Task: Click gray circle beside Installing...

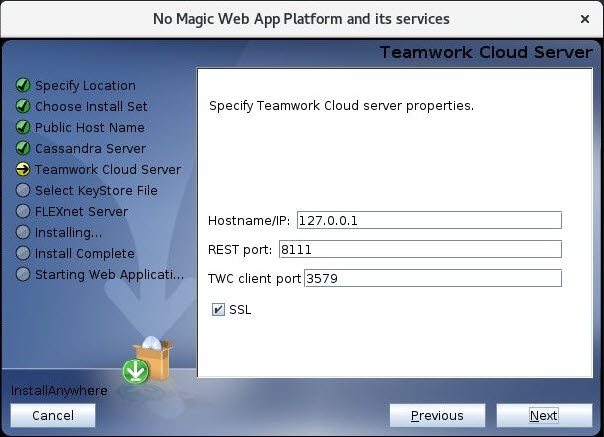Action: [x=23, y=232]
